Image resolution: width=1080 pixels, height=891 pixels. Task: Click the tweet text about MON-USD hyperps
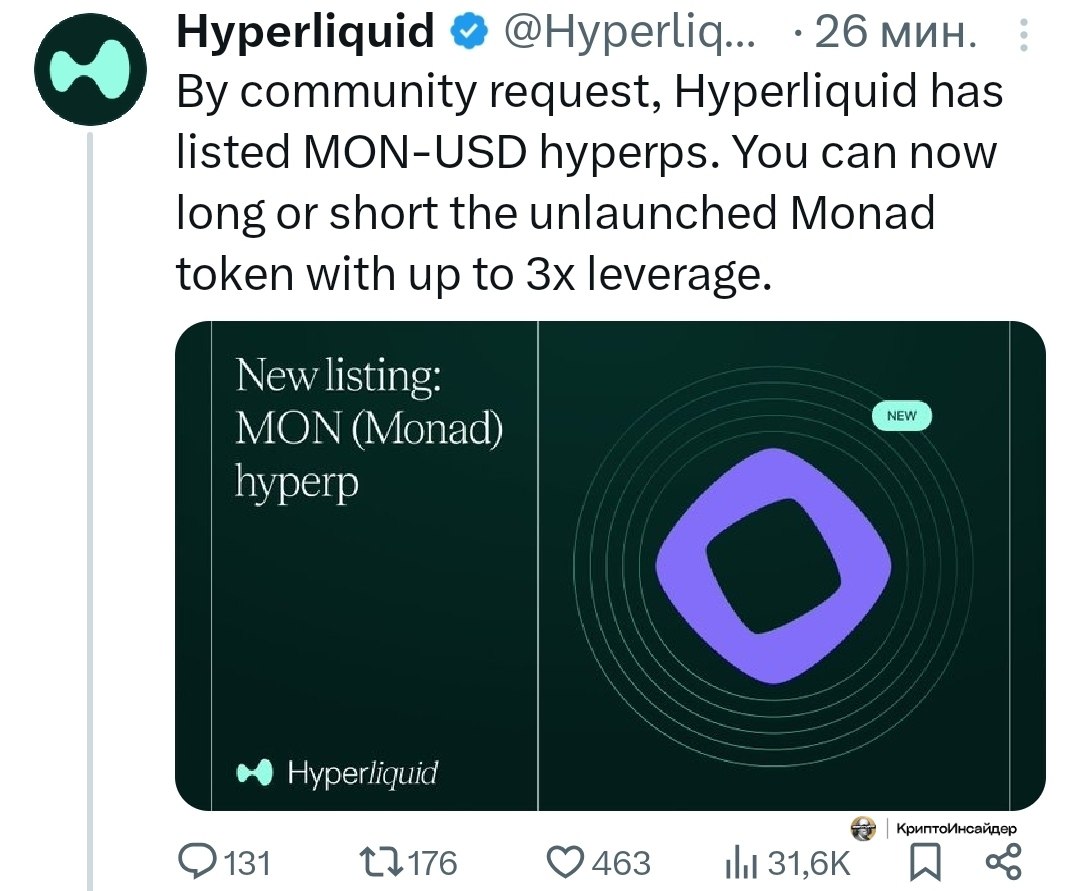[x=588, y=182]
